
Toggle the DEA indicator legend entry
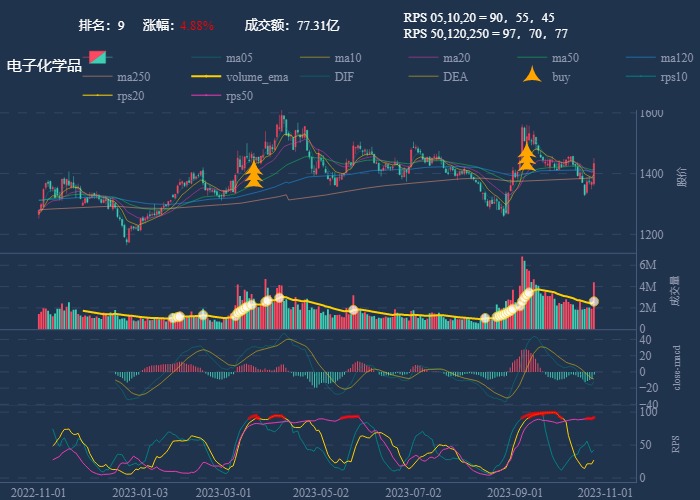[x=455, y=77]
